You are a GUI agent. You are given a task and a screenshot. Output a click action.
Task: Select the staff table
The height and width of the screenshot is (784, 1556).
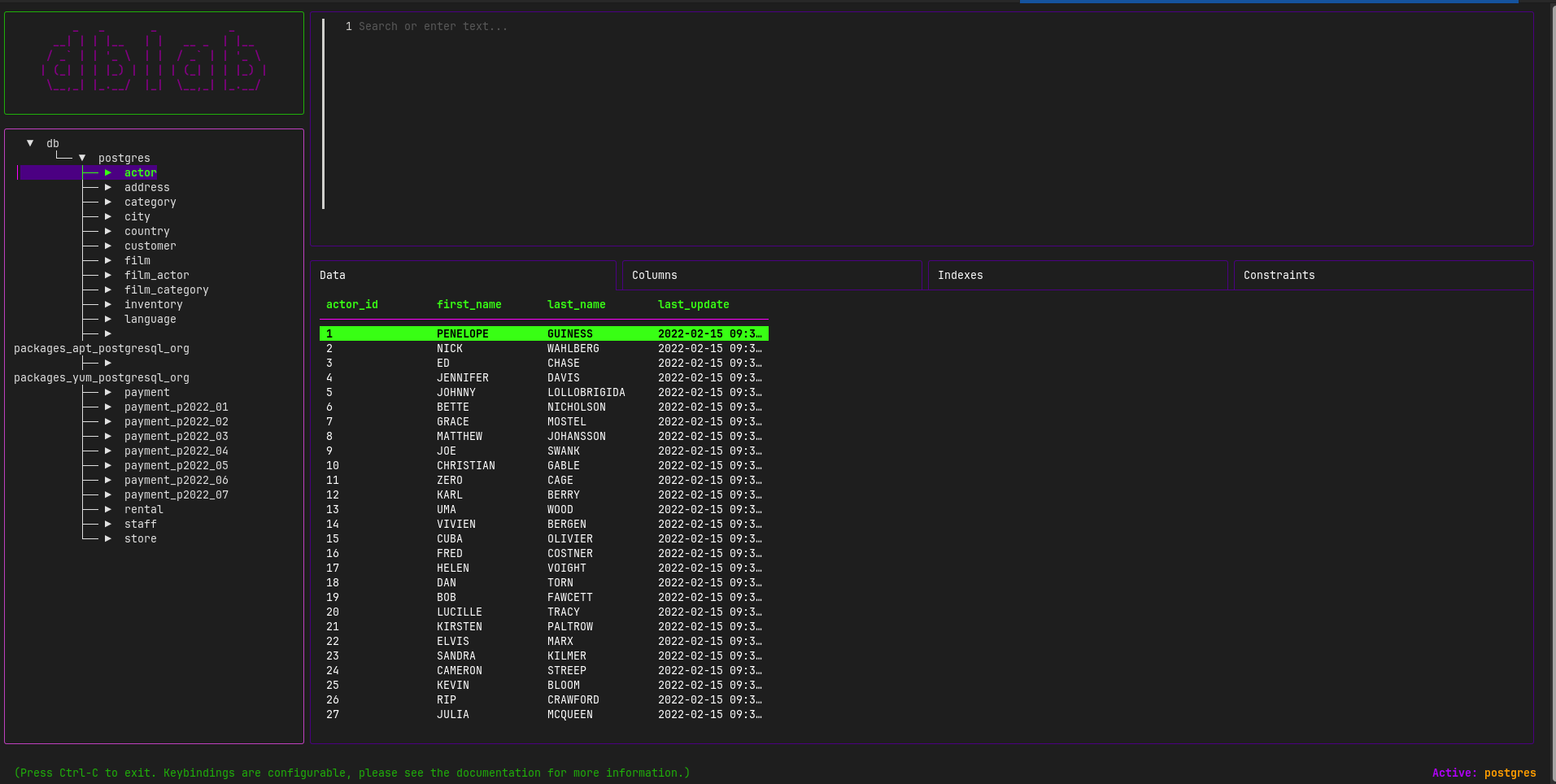coord(141,524)
